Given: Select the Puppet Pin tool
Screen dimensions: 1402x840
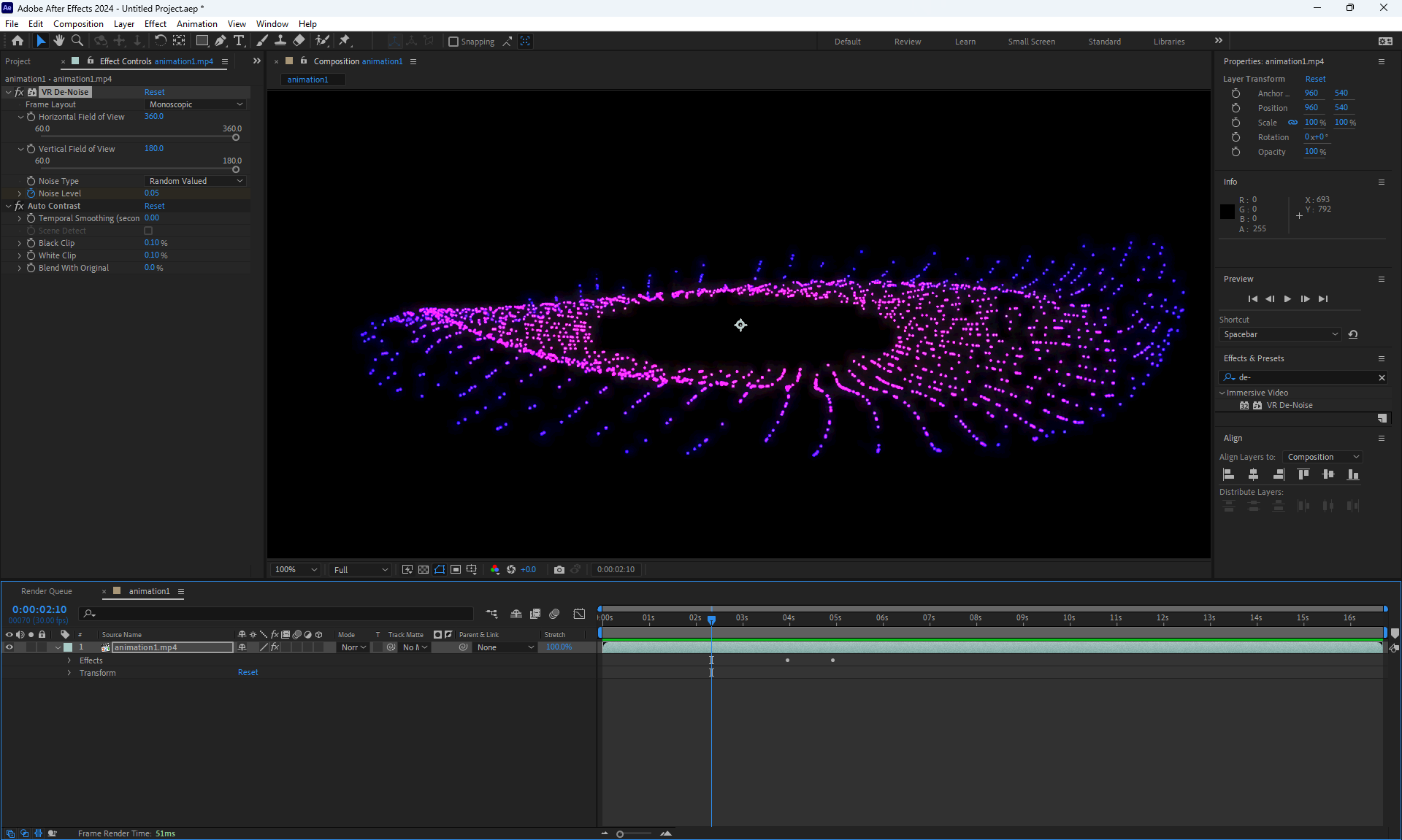Looking at the screenshot, I should click(345, 41).
